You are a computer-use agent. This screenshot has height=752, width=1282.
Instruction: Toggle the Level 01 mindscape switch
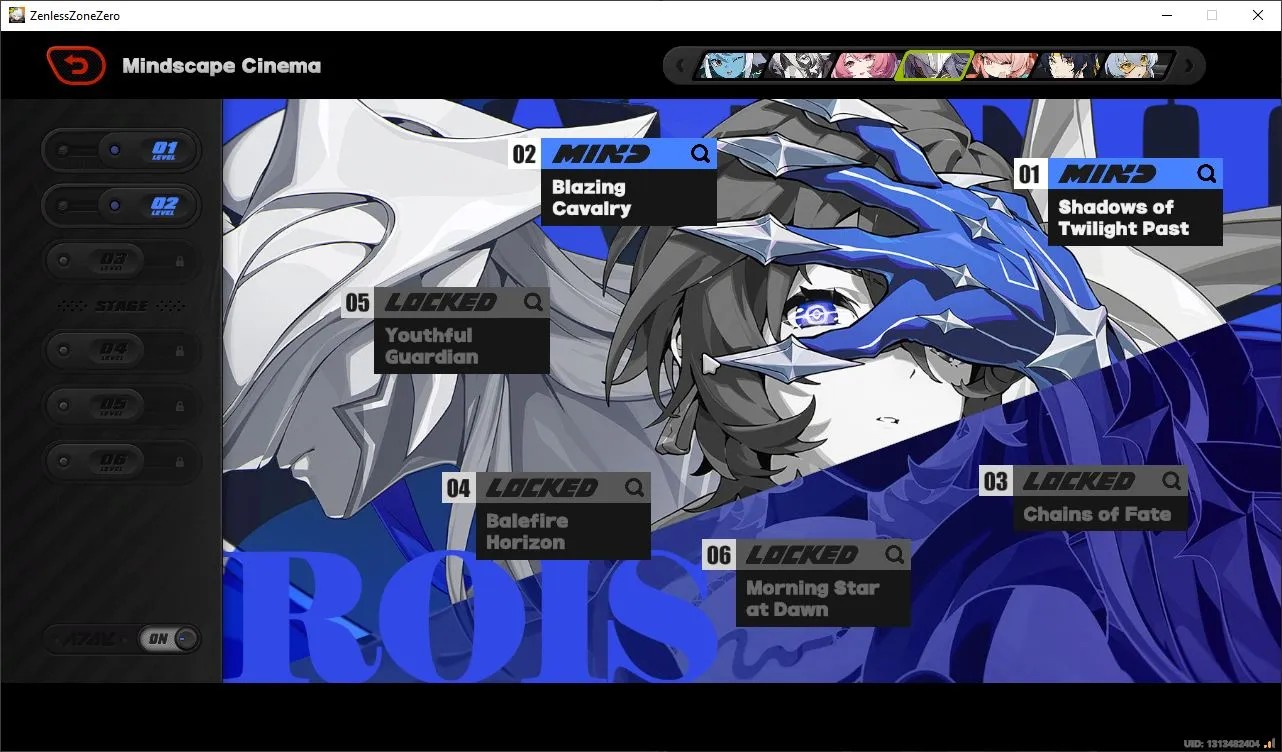pos(121,150)
